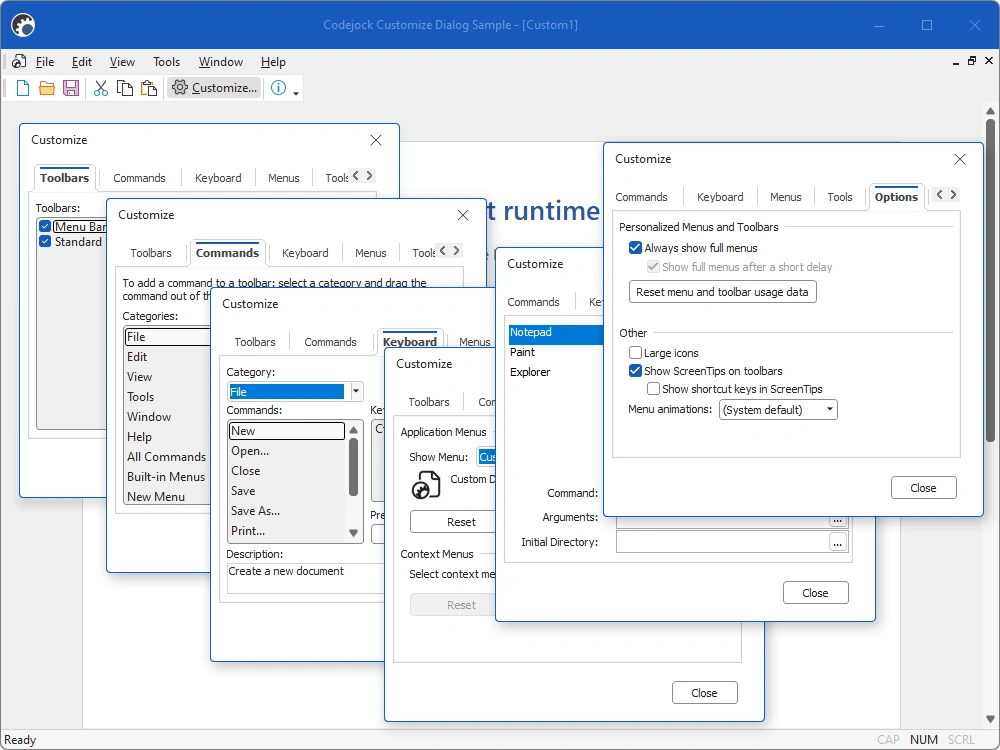Screen dimensions: 1000x750
Task: Click Reset under Application Menus
Action: click(x=454, y=522)
